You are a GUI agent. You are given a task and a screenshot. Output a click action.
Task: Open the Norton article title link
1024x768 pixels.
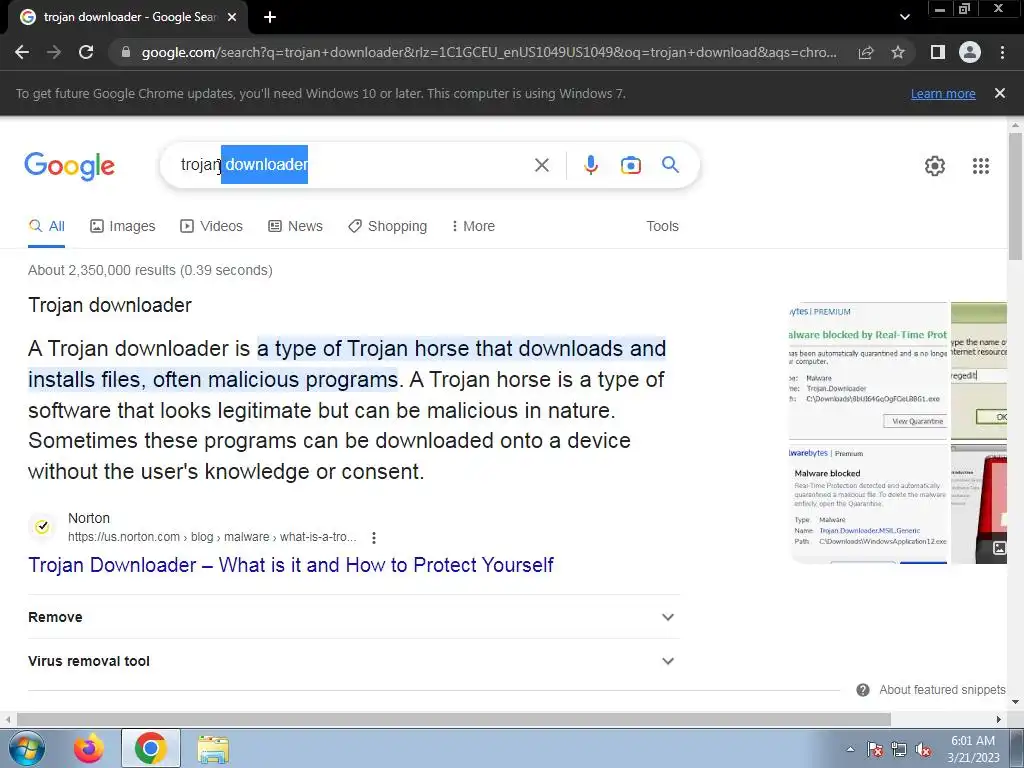tap(291, 565)
